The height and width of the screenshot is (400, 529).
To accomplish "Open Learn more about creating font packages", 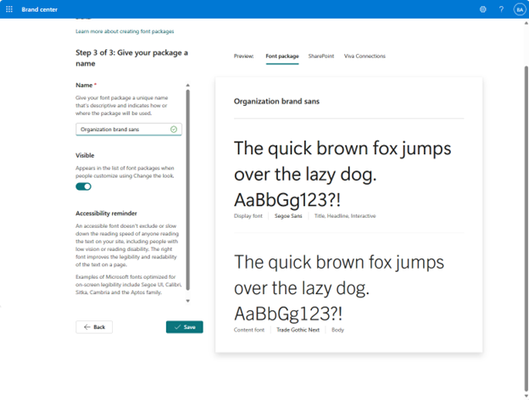I will [x=125, y=31].
